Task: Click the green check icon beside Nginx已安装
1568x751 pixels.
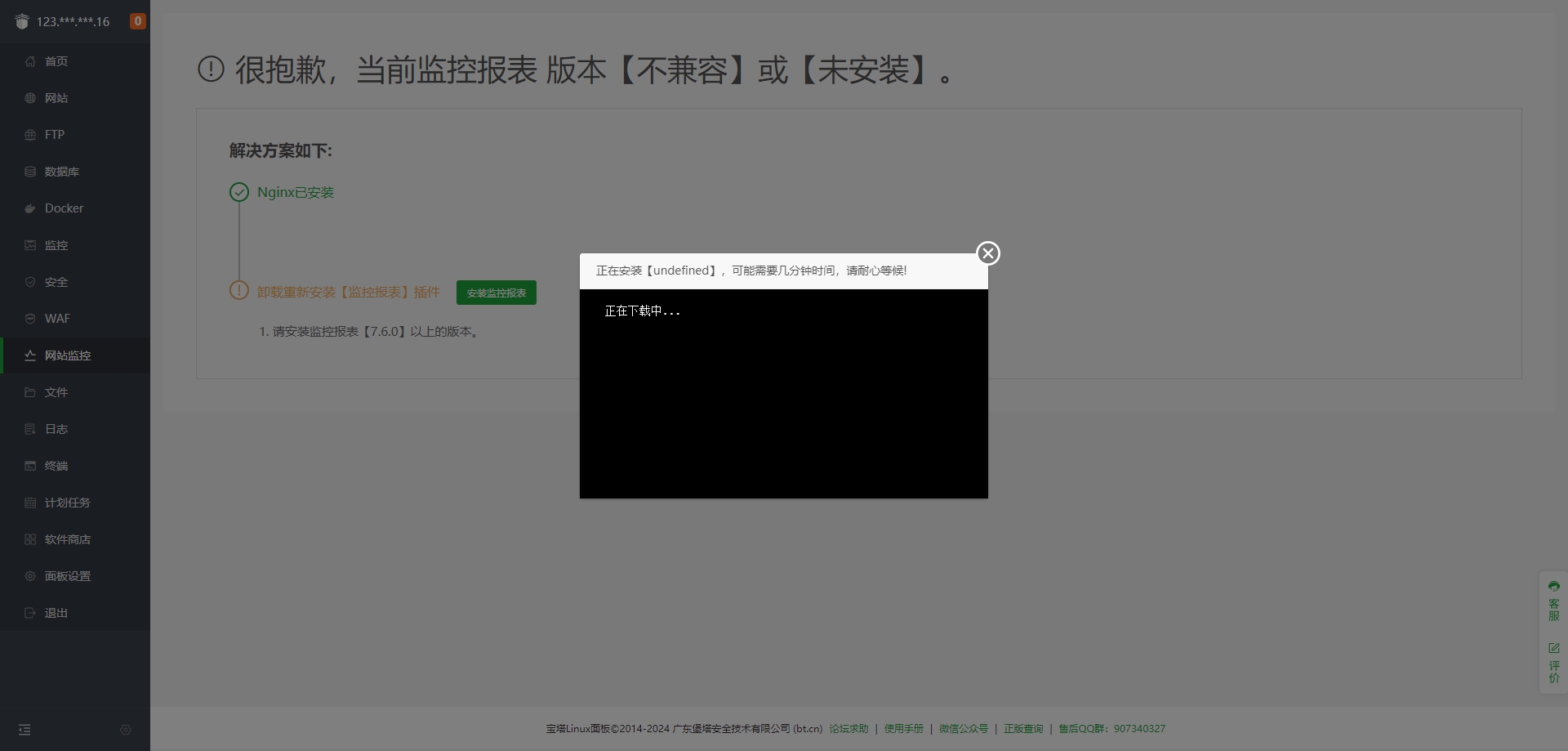Action: pos(239,192)
